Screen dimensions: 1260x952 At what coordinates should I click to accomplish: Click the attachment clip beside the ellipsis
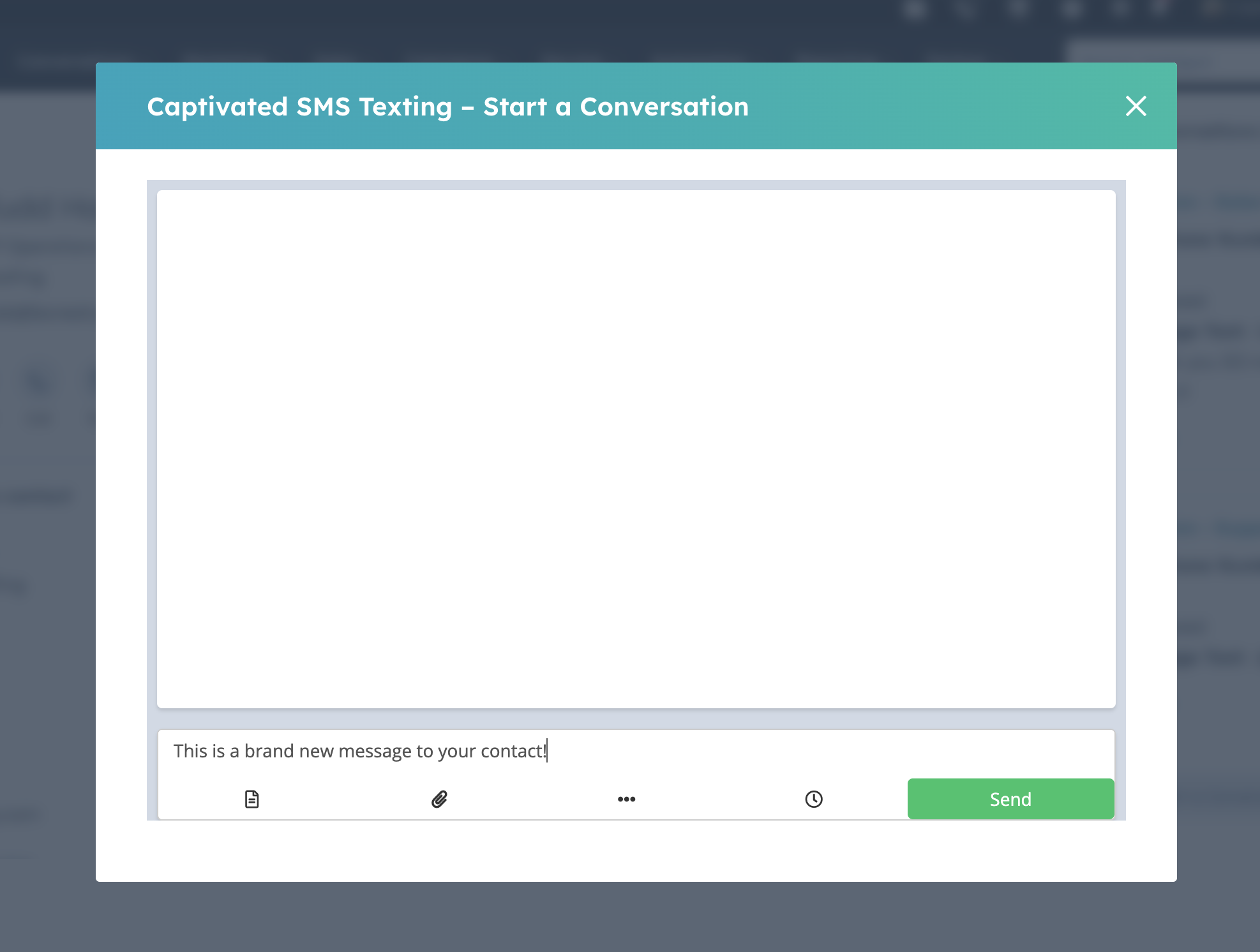click(439, 799)
